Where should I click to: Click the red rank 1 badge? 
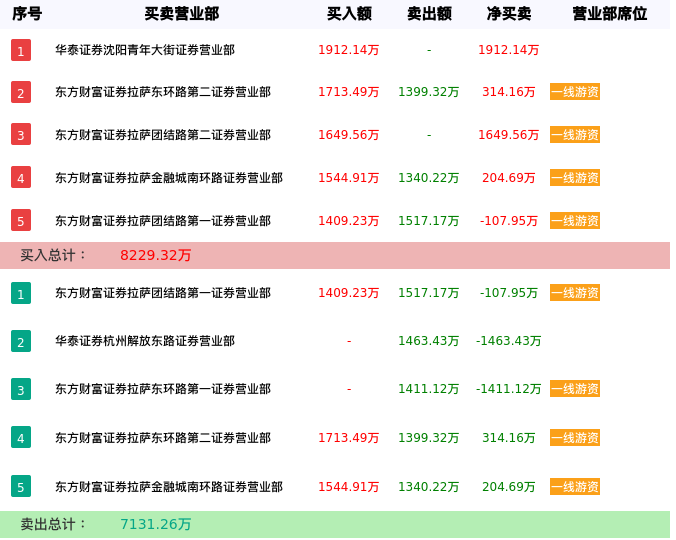[21, 50]
